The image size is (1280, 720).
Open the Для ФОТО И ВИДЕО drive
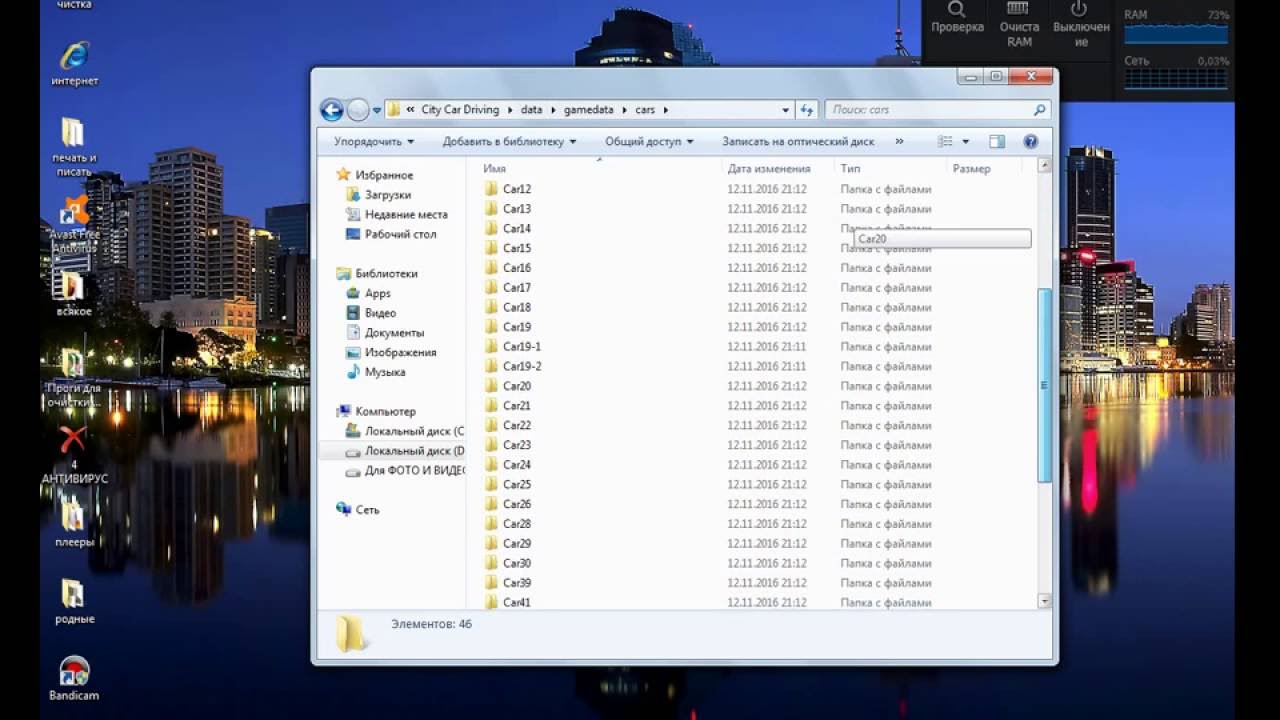[414, 470]
